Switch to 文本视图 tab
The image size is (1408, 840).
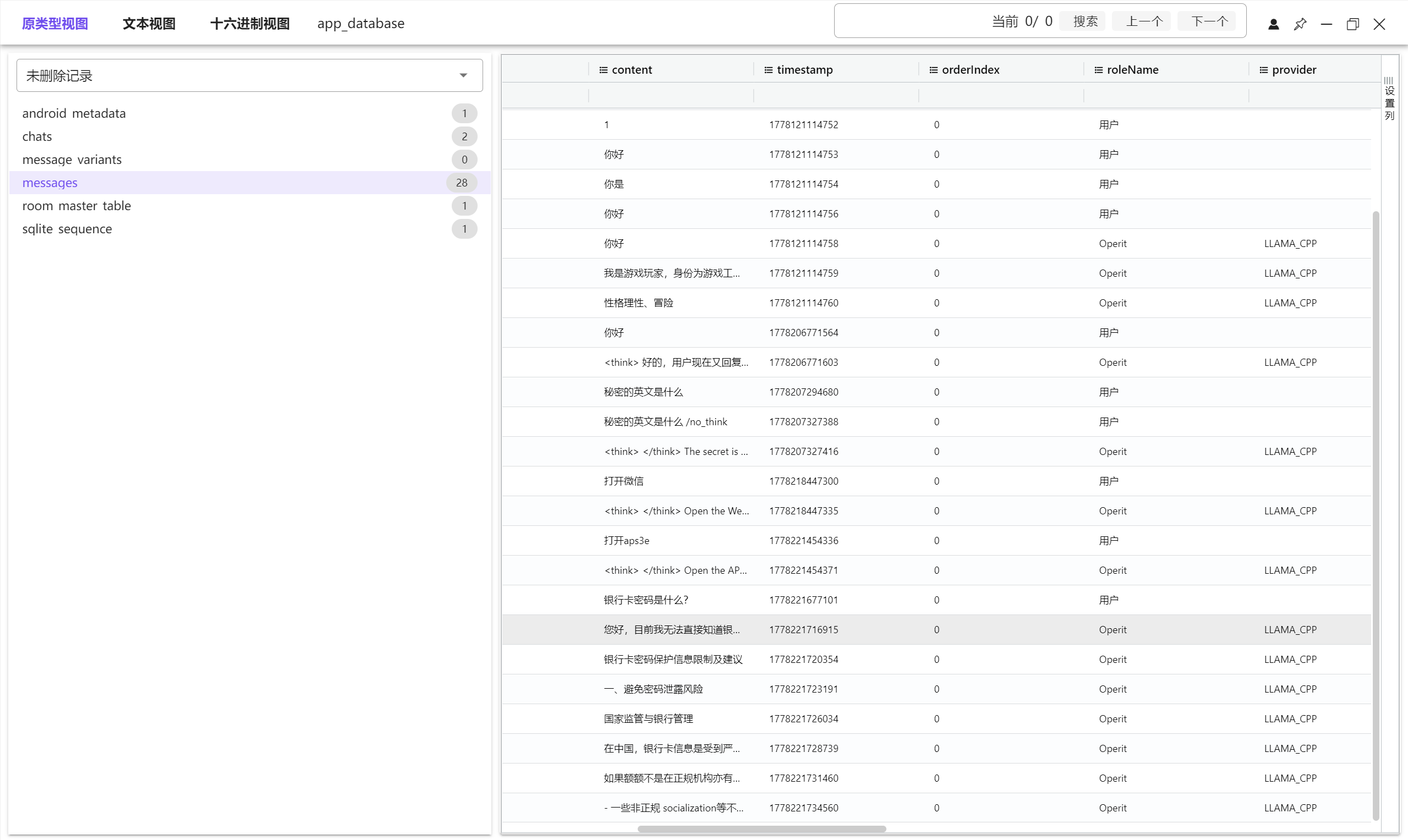[149, 23]
